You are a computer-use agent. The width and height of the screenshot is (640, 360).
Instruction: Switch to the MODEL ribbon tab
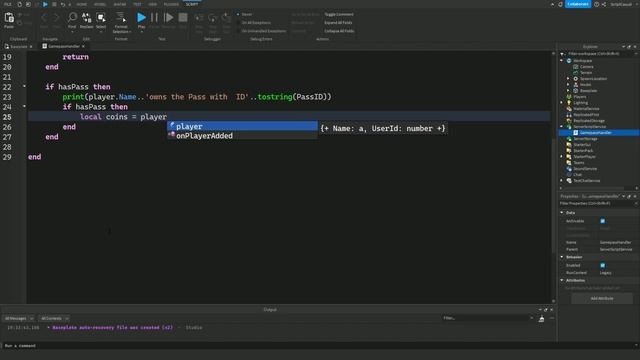[100, 4]
